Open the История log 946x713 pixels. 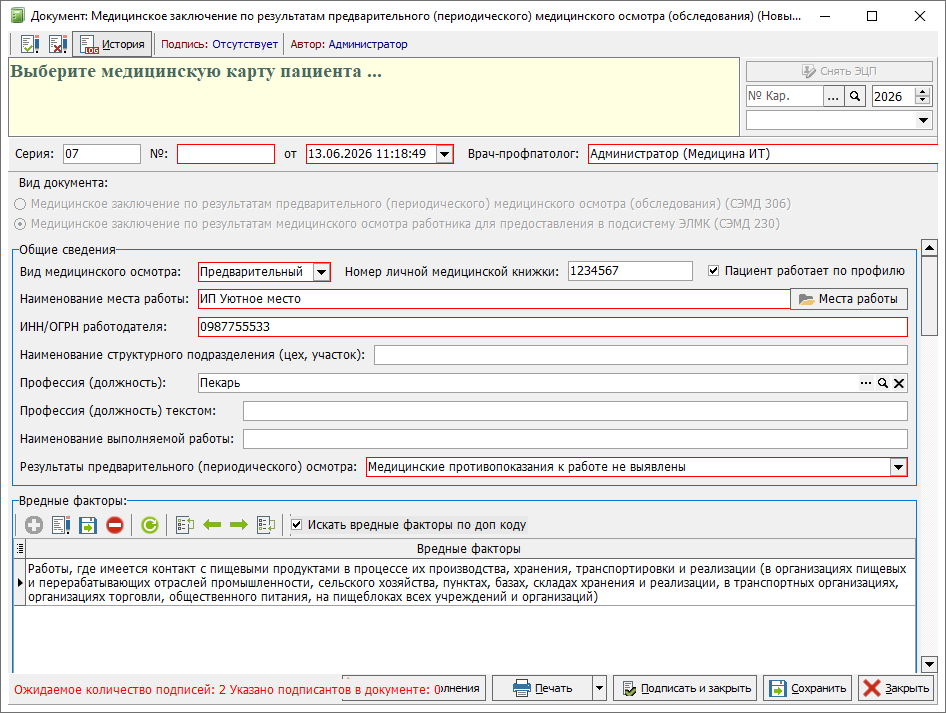pos(112,44)
